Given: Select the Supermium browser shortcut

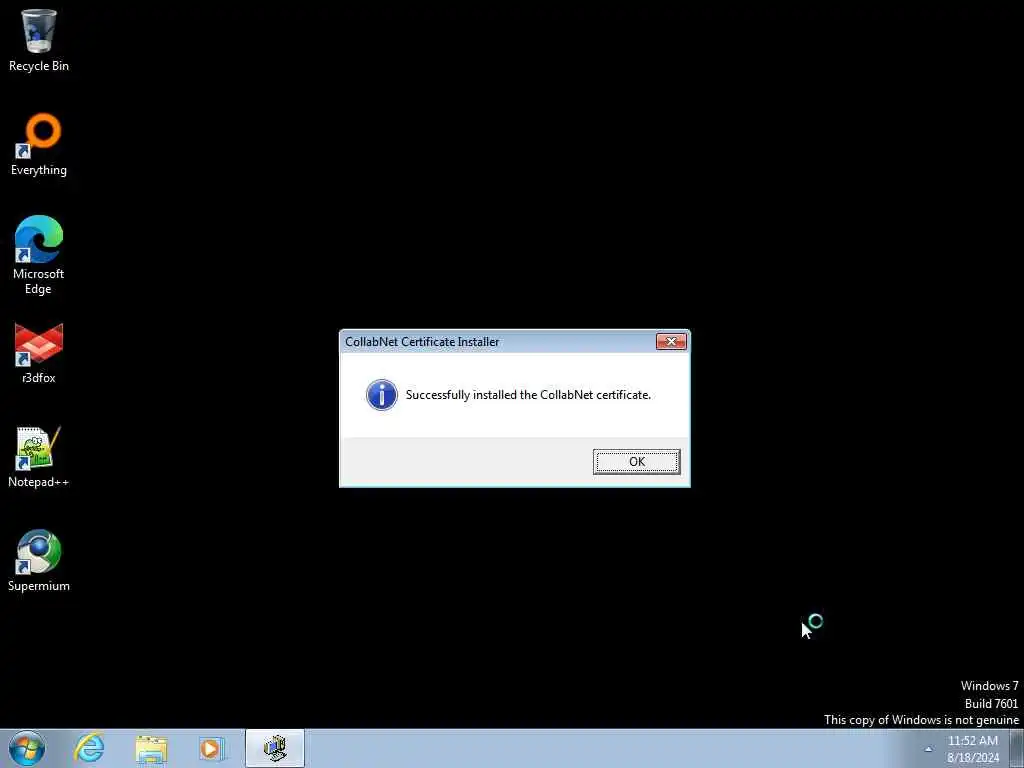Looking at the screenshot, I should (39, 561).
